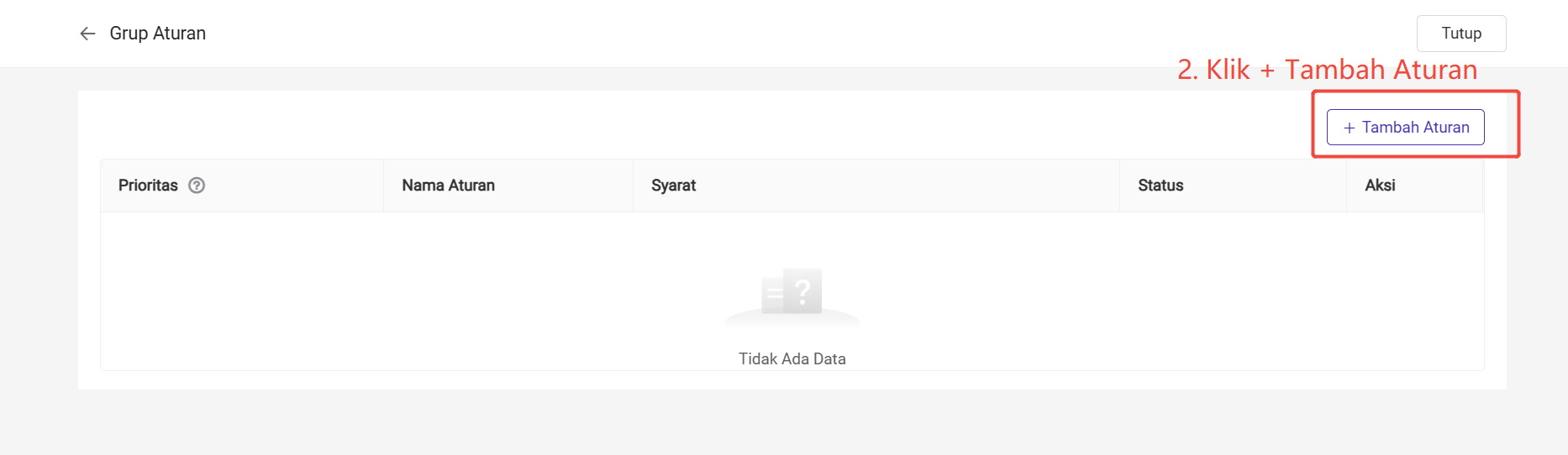This screenshot has width=1568, height=455.
Task: Click the Aksi column header
Action: tap(1380, 186)
